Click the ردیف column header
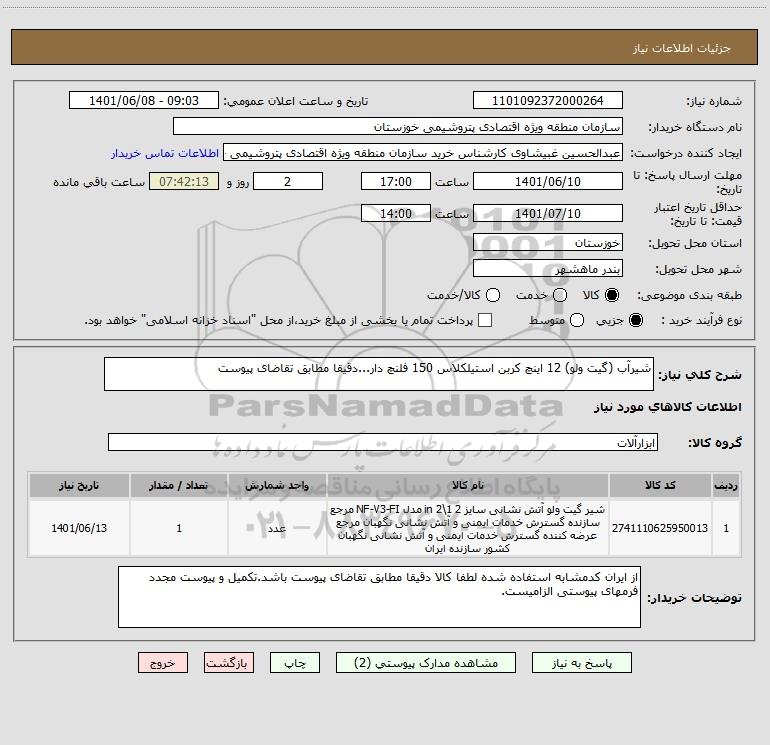770x745 pixels. click(726, 485)
